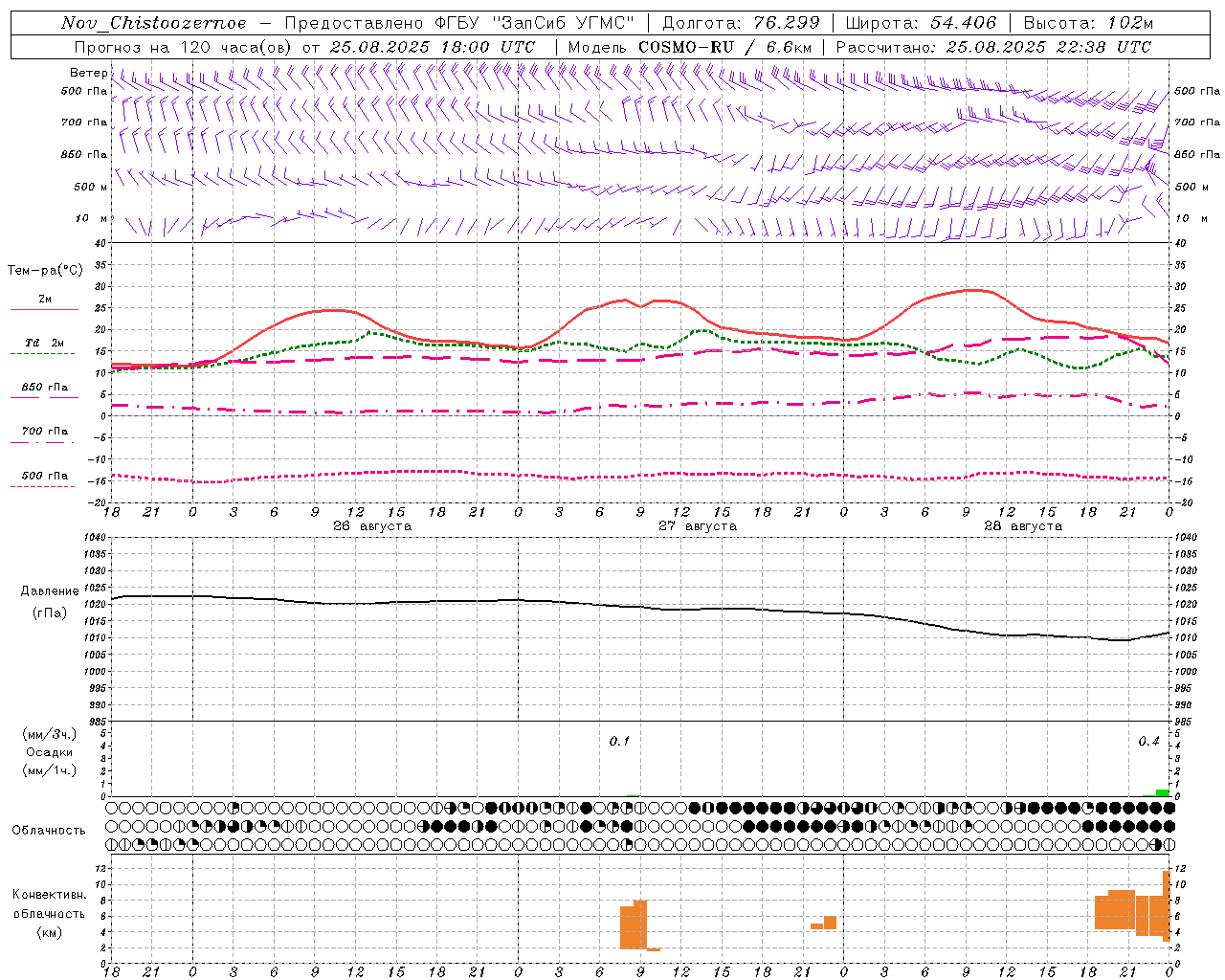The image size is (1225, 980).
Task: Click the forecast start time 25.08.2025 18:00 UTC
Action: click(x=433, y=47)
